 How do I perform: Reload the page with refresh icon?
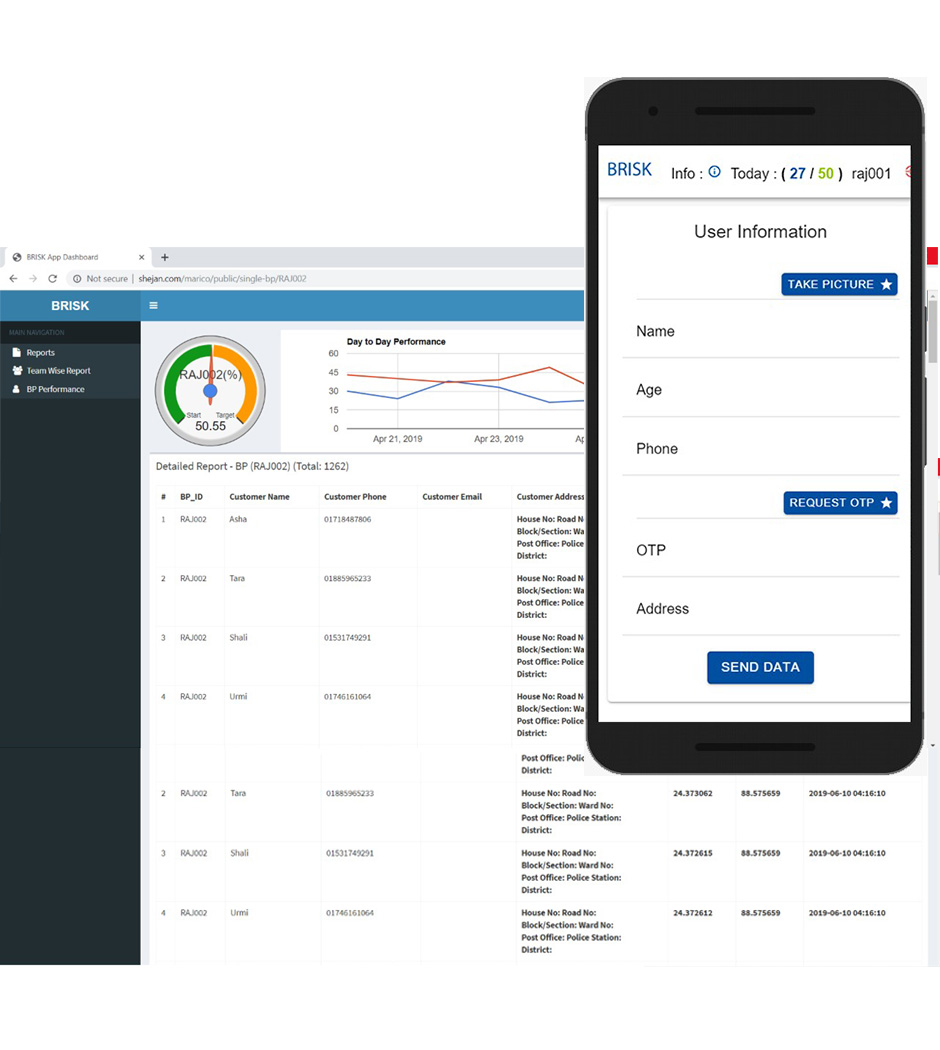point(52,279)
